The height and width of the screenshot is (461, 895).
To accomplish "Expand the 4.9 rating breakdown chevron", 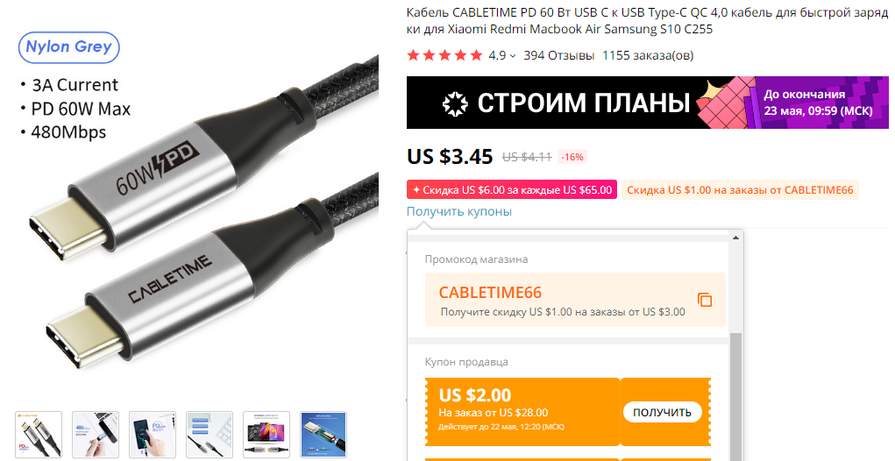I will tap(513, 56).
